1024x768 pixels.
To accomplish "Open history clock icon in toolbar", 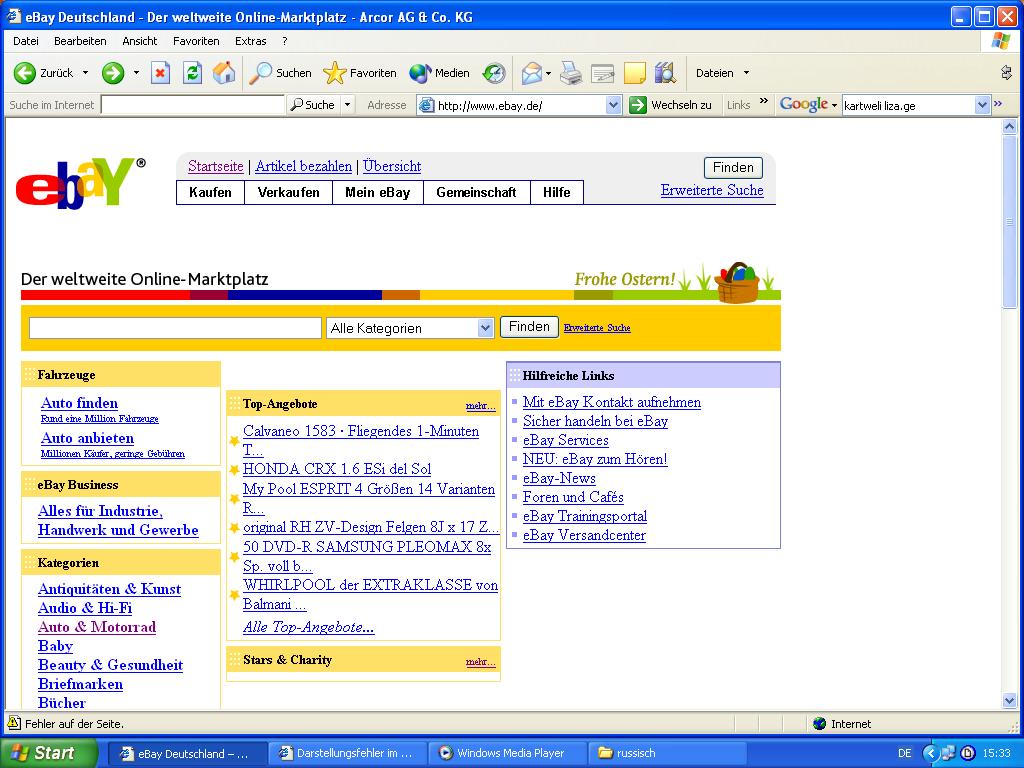I will click(x=494, y=72).
